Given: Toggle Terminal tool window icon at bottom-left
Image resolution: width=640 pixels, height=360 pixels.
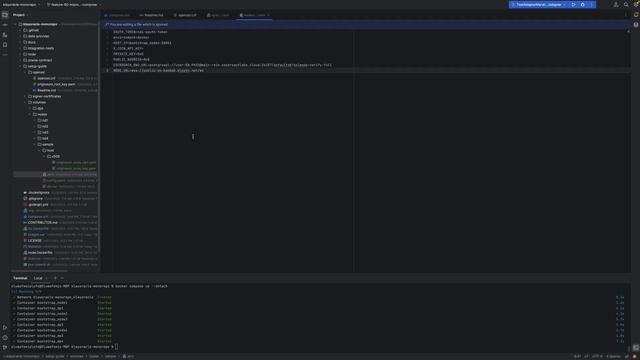Looking at the screenshot, I should click(5, 347).
